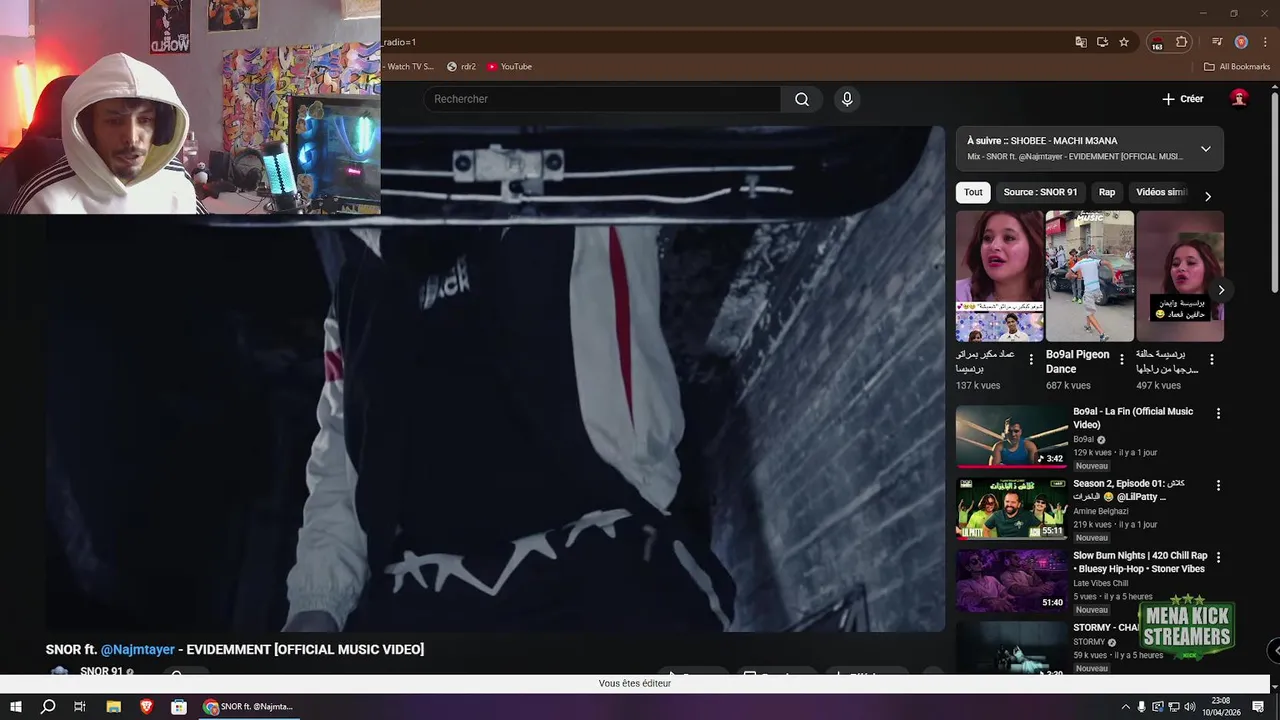
Task: Open the Short with 497 k vues
Action: pyautogui.click(x=1180, y=276)
